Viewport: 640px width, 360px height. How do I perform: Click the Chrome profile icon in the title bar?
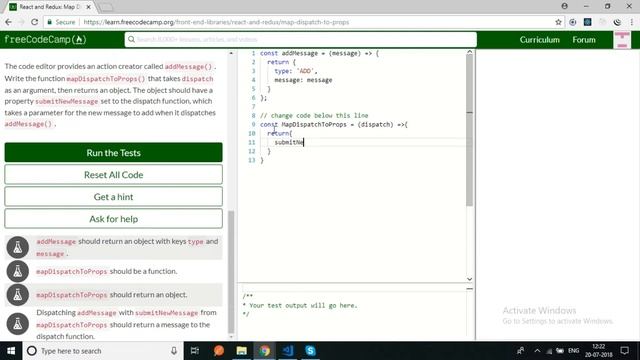[564, 6]
